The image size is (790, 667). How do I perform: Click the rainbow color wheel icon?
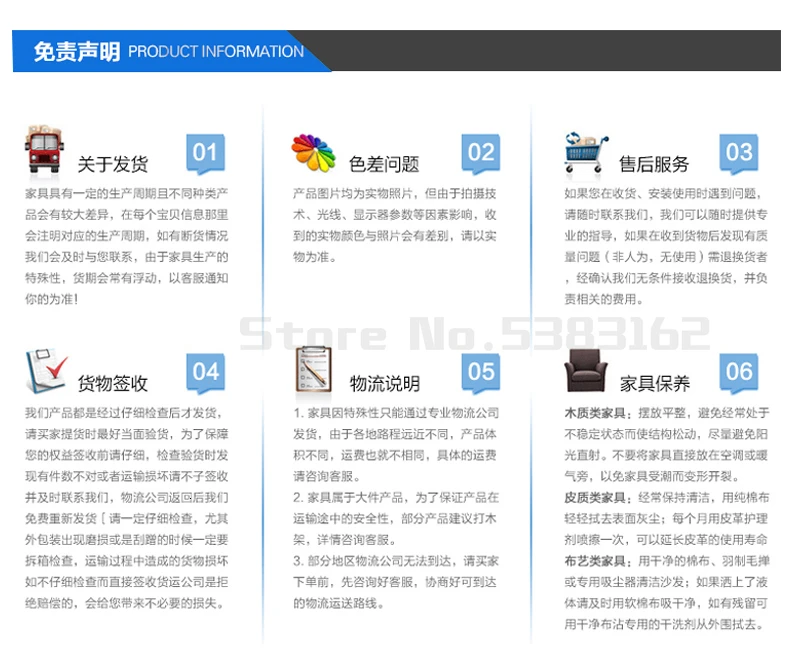click(x=313, y=153)
